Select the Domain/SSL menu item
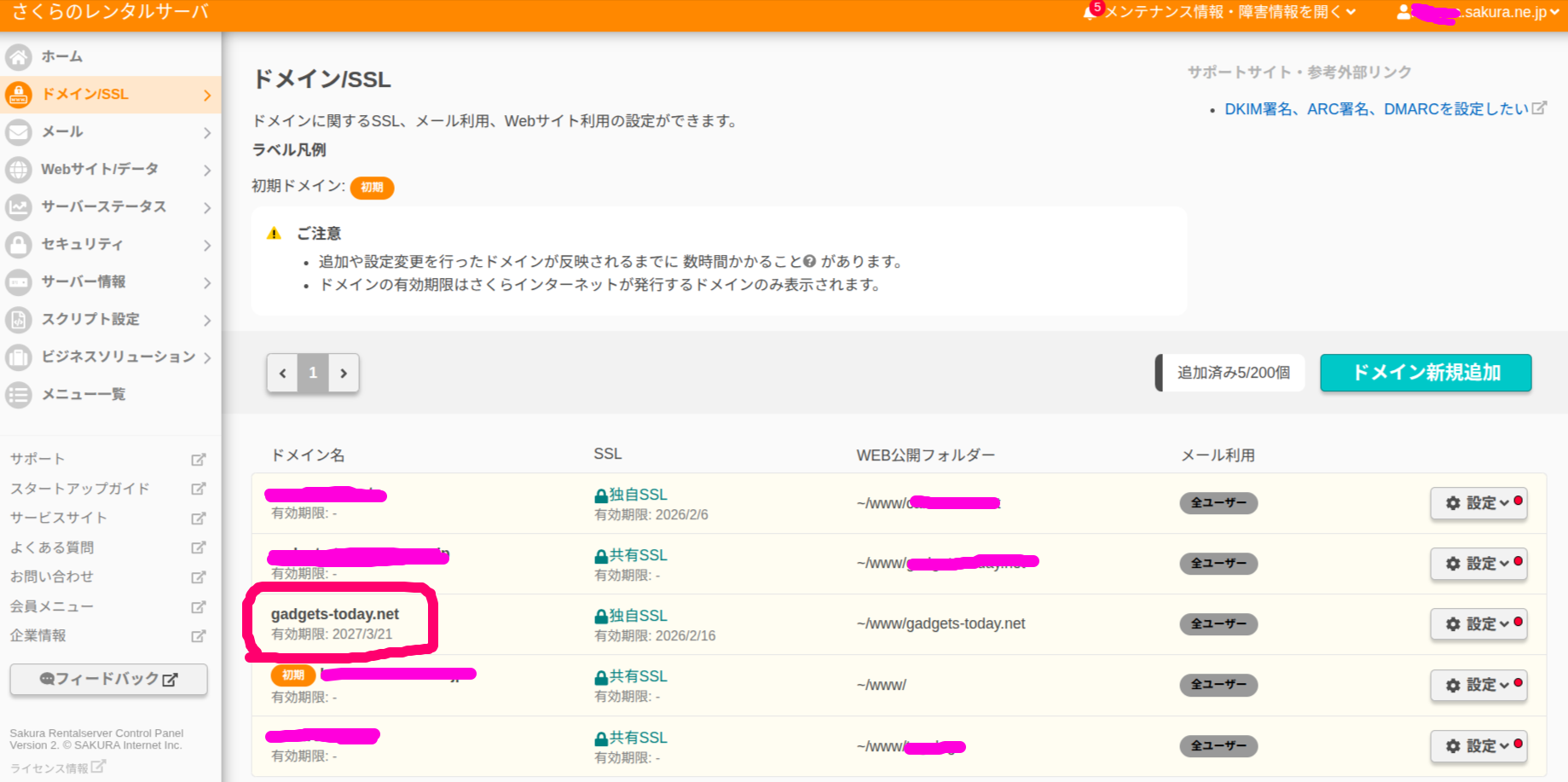This screenshot has width=1568, height=782. pyautogui.click(x=109, y=95)
